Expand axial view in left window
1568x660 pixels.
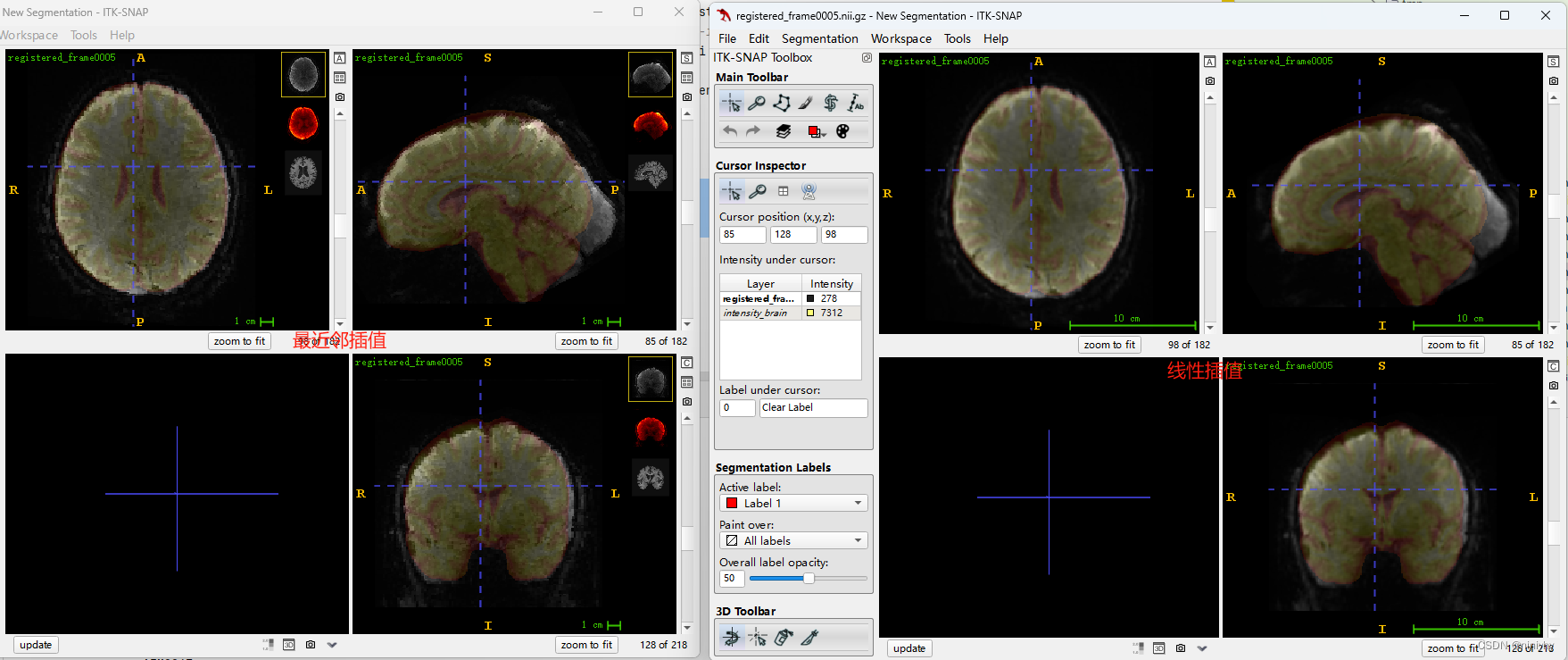[x=339, y=58]
